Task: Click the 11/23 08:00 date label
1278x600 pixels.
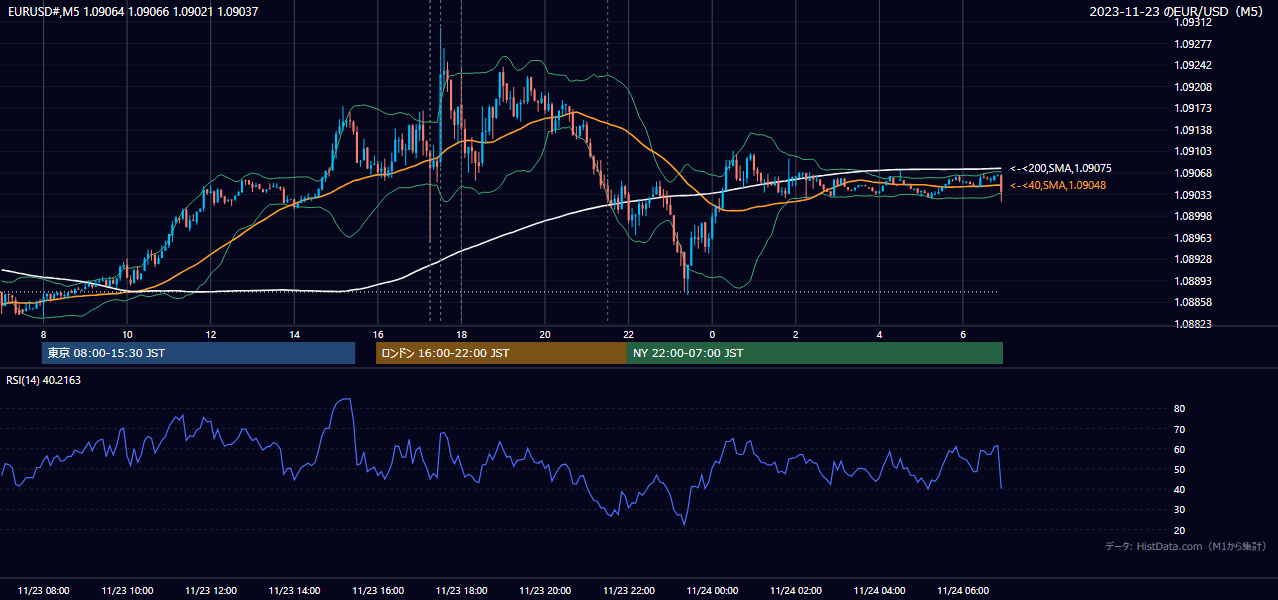Action: pyautogui.click(x=44, y=591)
